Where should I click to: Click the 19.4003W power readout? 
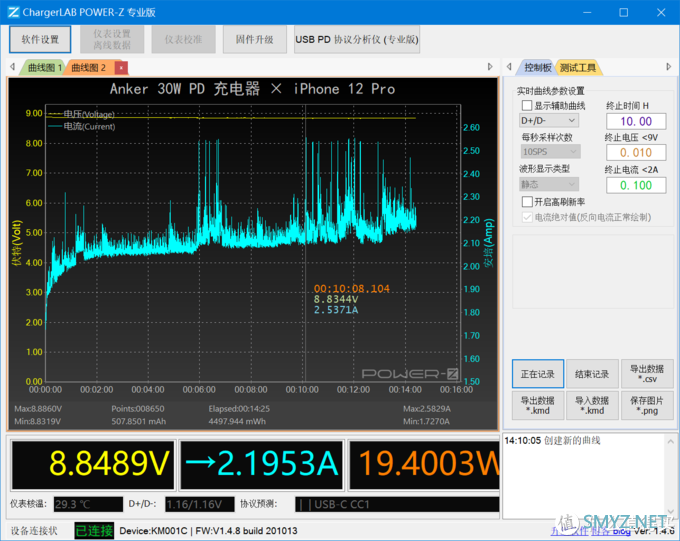coord(424,465)
